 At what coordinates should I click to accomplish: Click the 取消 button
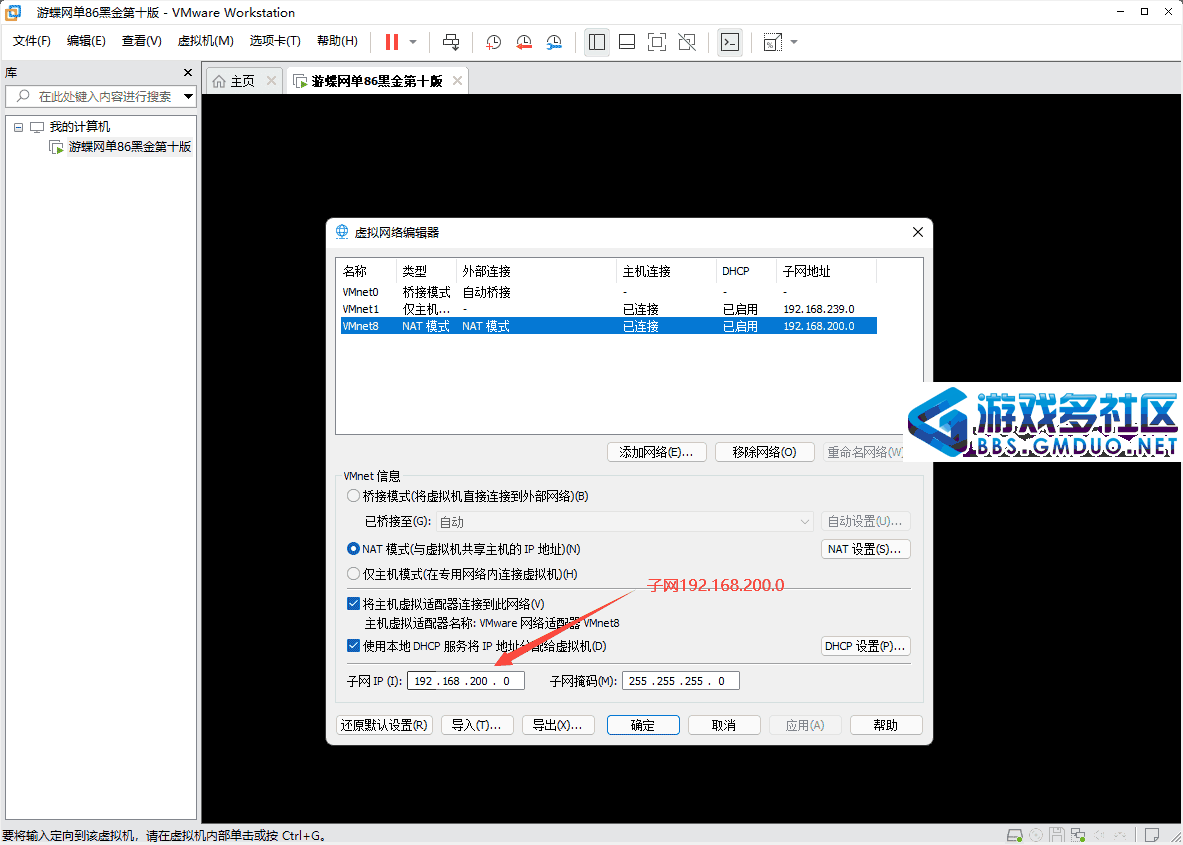724,725
